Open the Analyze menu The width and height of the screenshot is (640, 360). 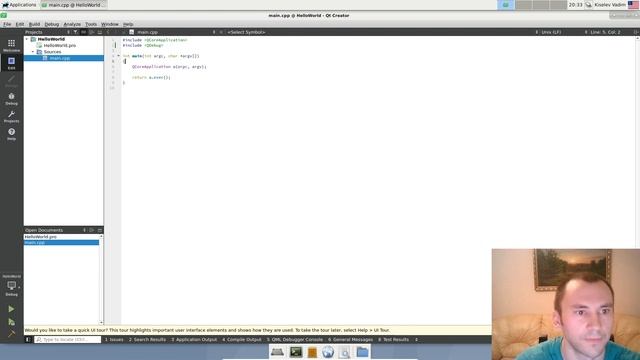tap(72, 24)
